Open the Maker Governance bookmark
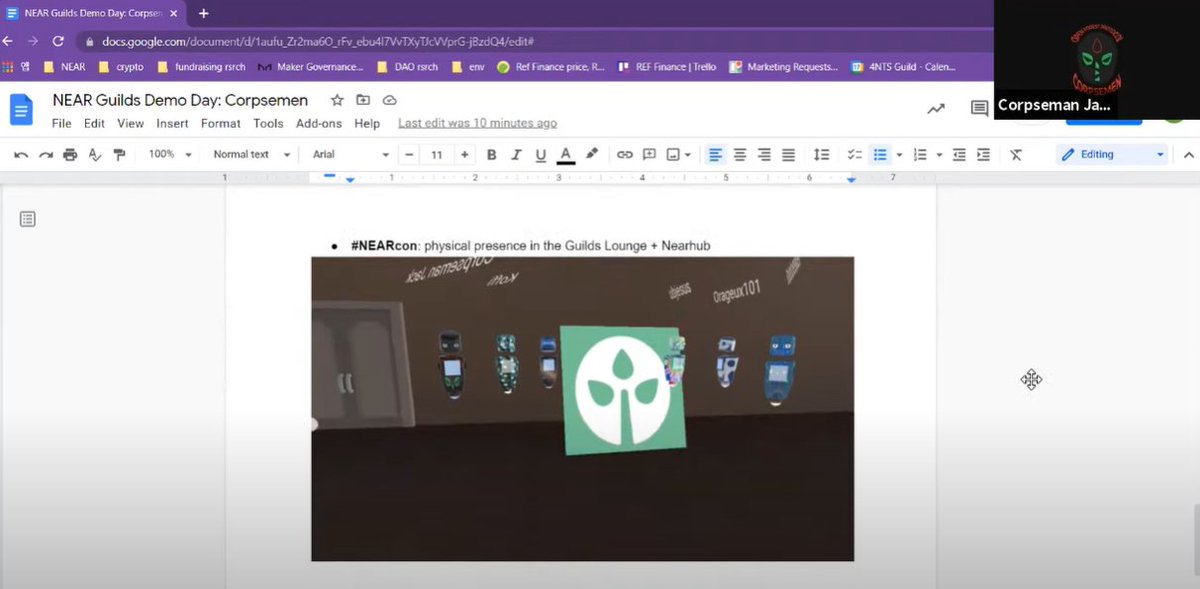The width and height of the screenshot is (1200, 589). point(310,67)
